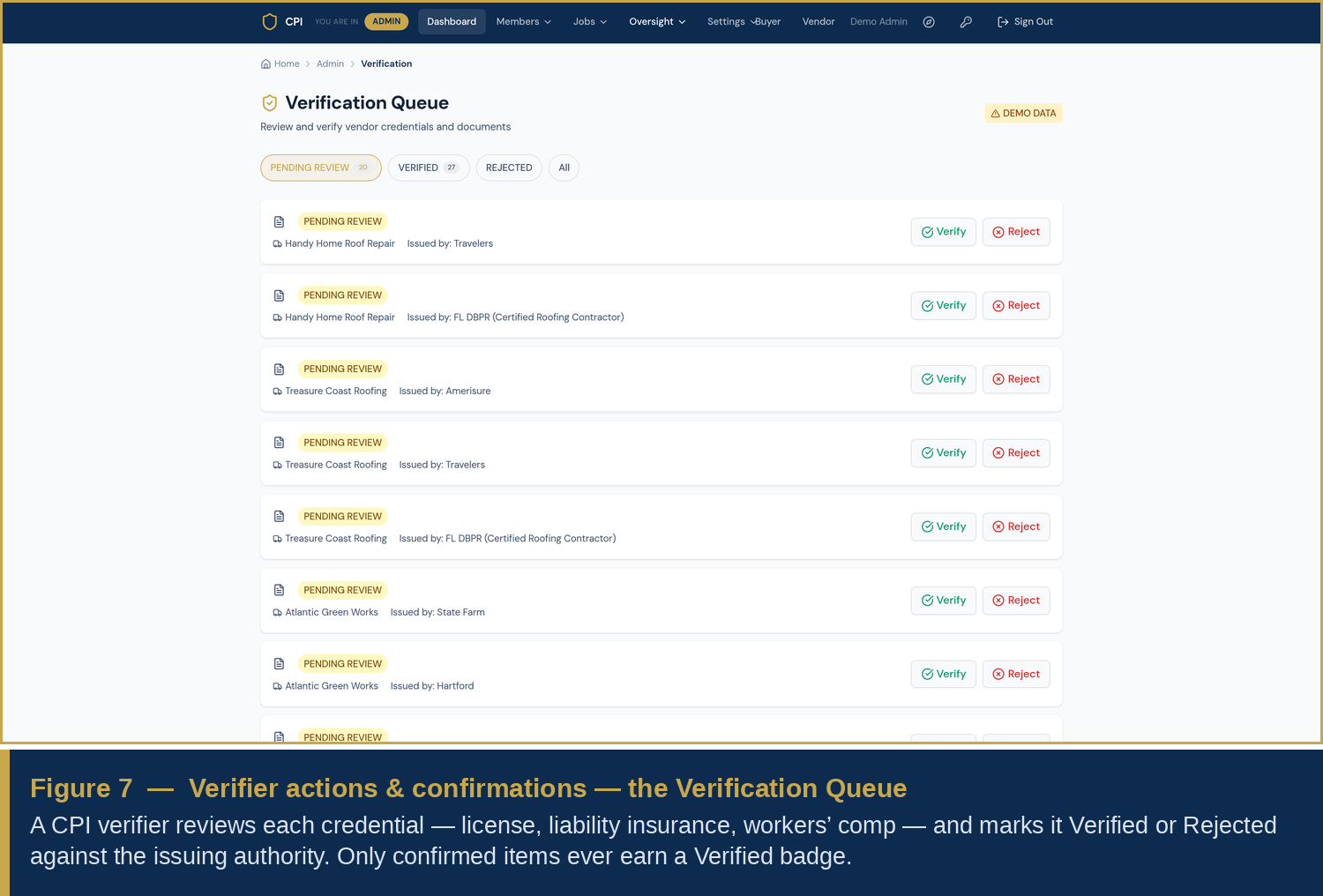Reject Atlantic Green Works Hartford credential

pyautogui.click(x=1016, y=675)
